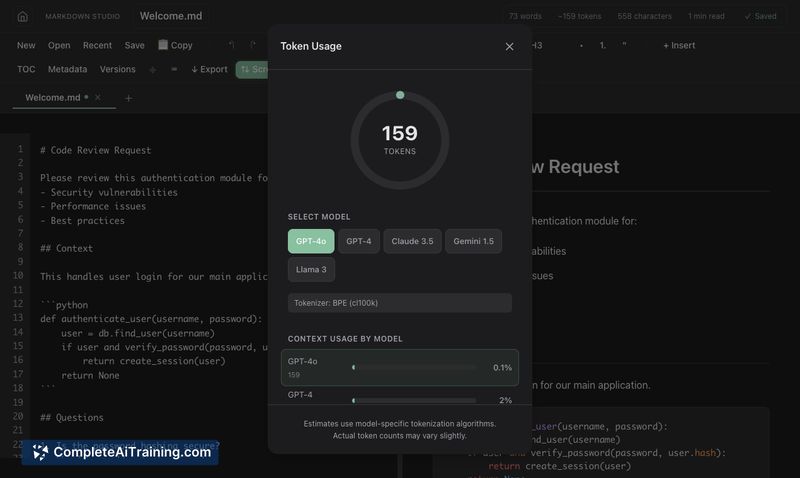Select the GPT-4o model
Viewport: 800px width, 478px height.
tap(311, 241)
